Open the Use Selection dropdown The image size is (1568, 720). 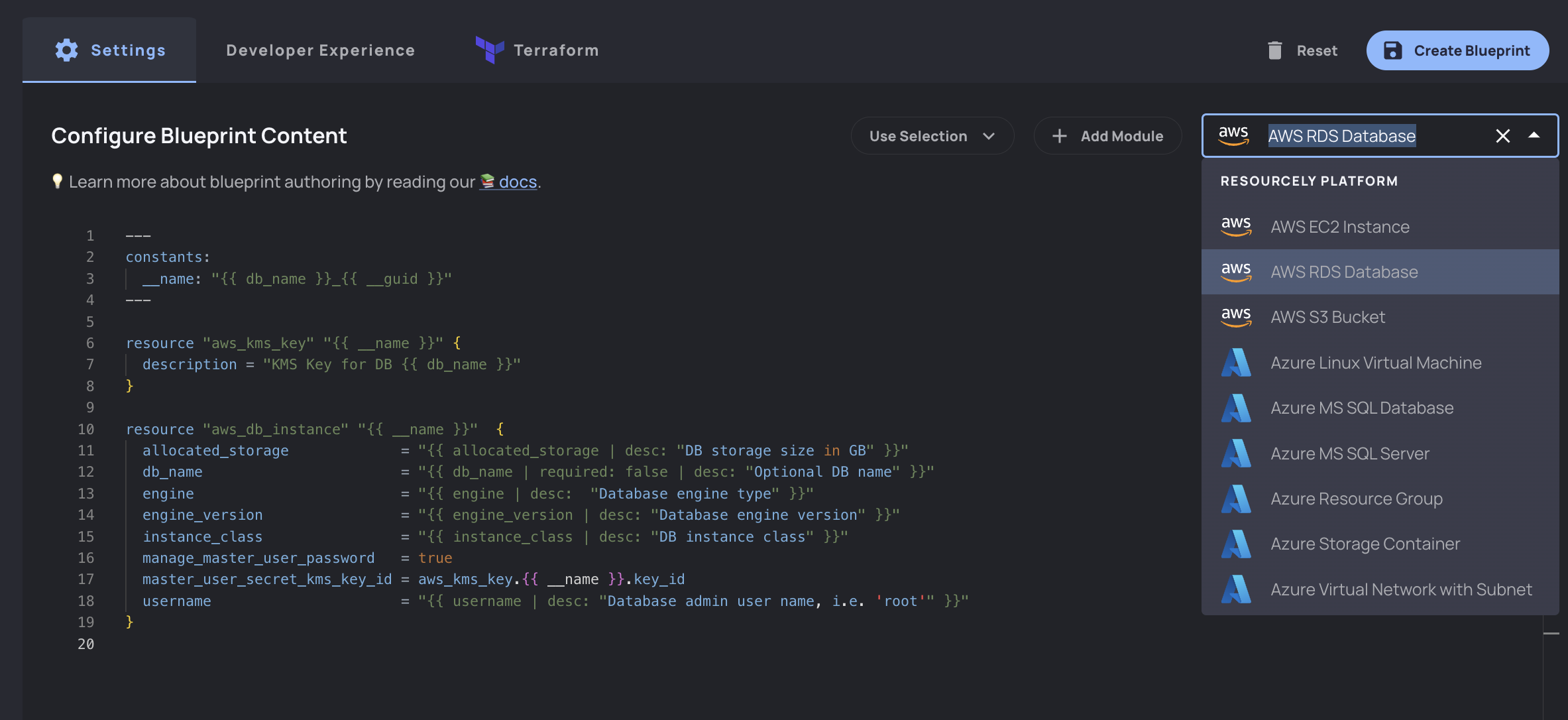tap(932, 136)
